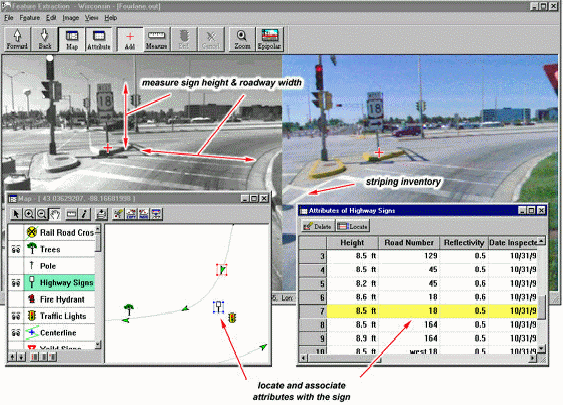Select the Pole layer row
The image size is (563, 405).
60,266
